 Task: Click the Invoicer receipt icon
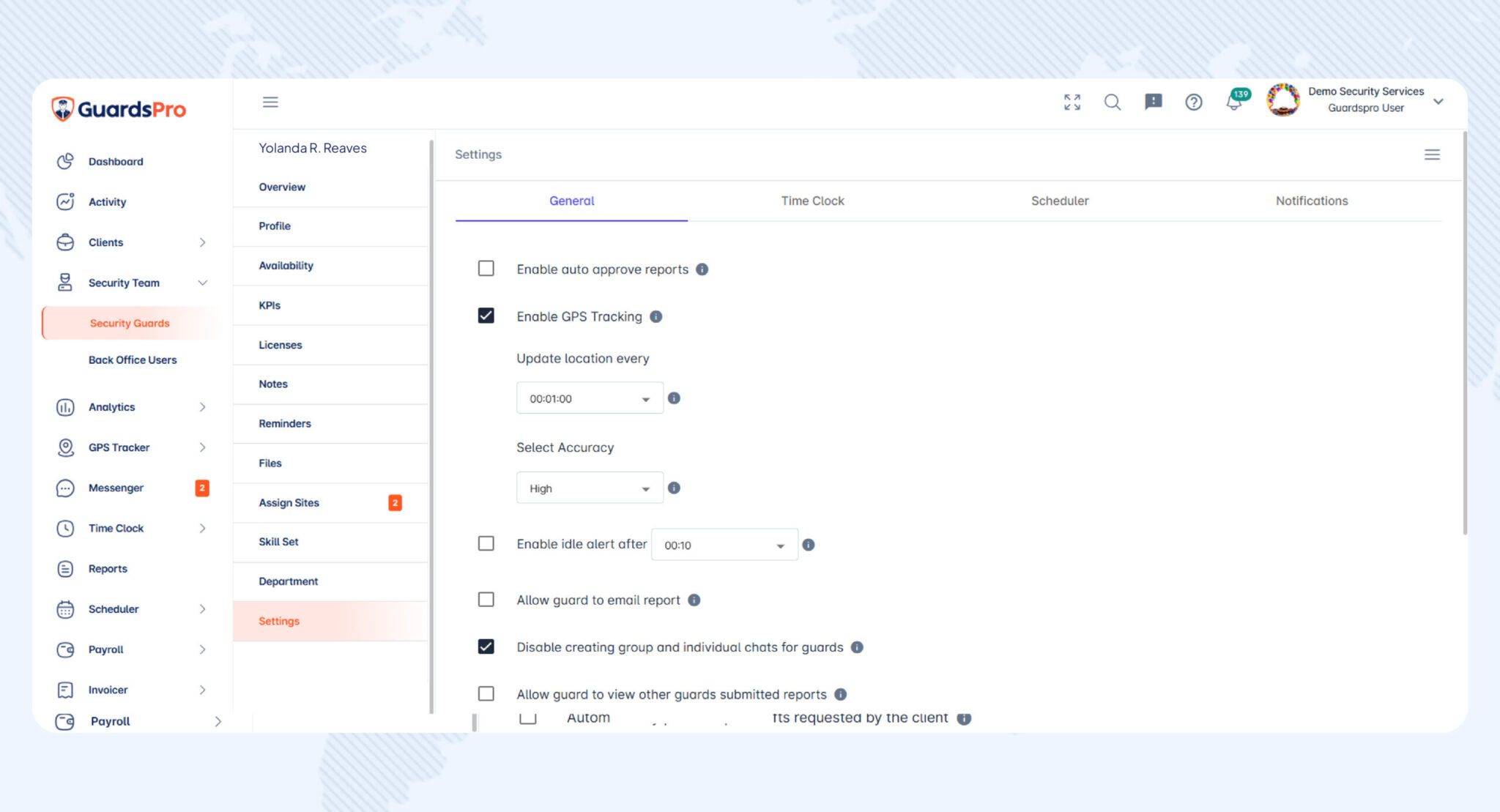tap(65, 690)
